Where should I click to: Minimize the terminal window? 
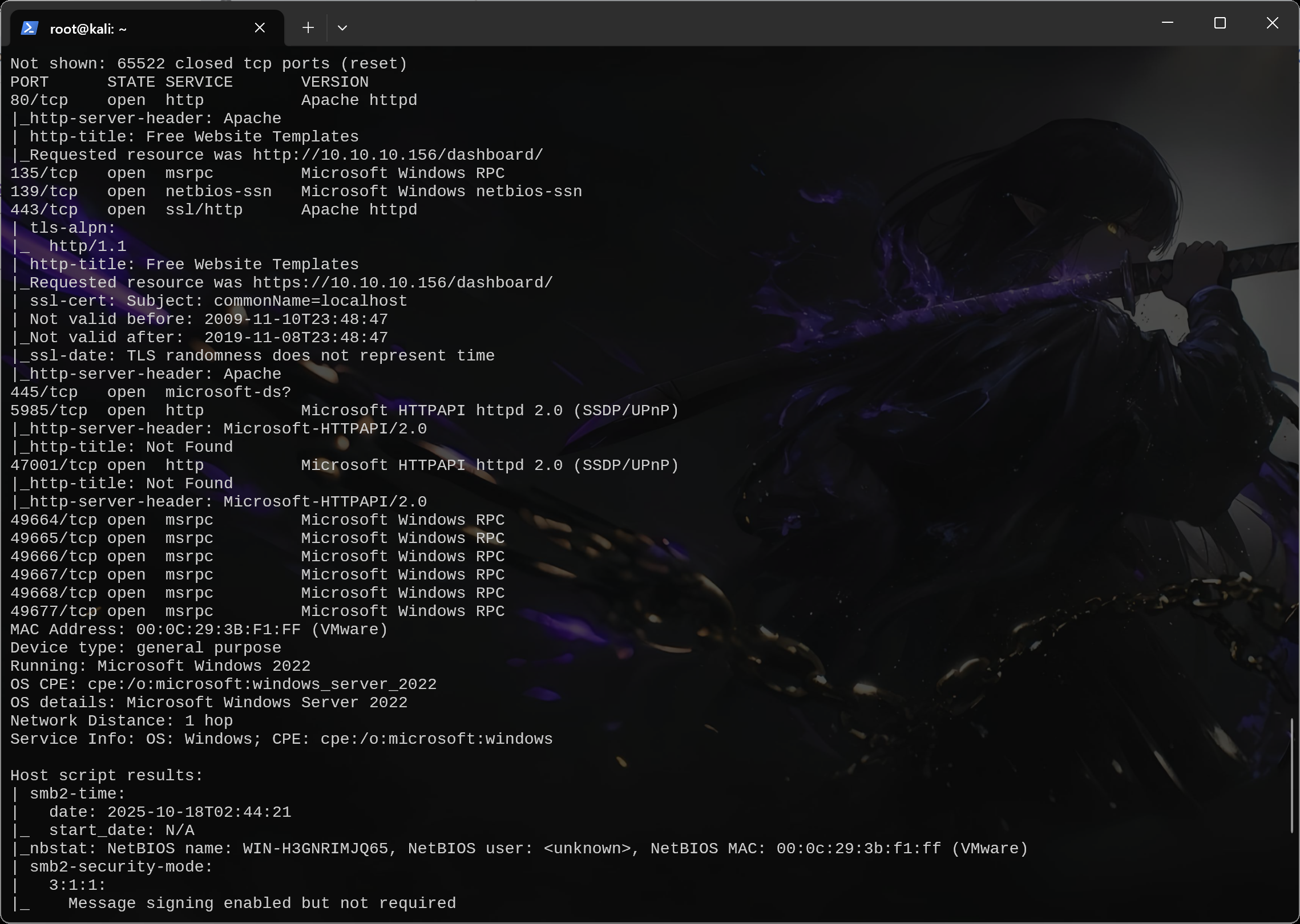coord(1168,23)
